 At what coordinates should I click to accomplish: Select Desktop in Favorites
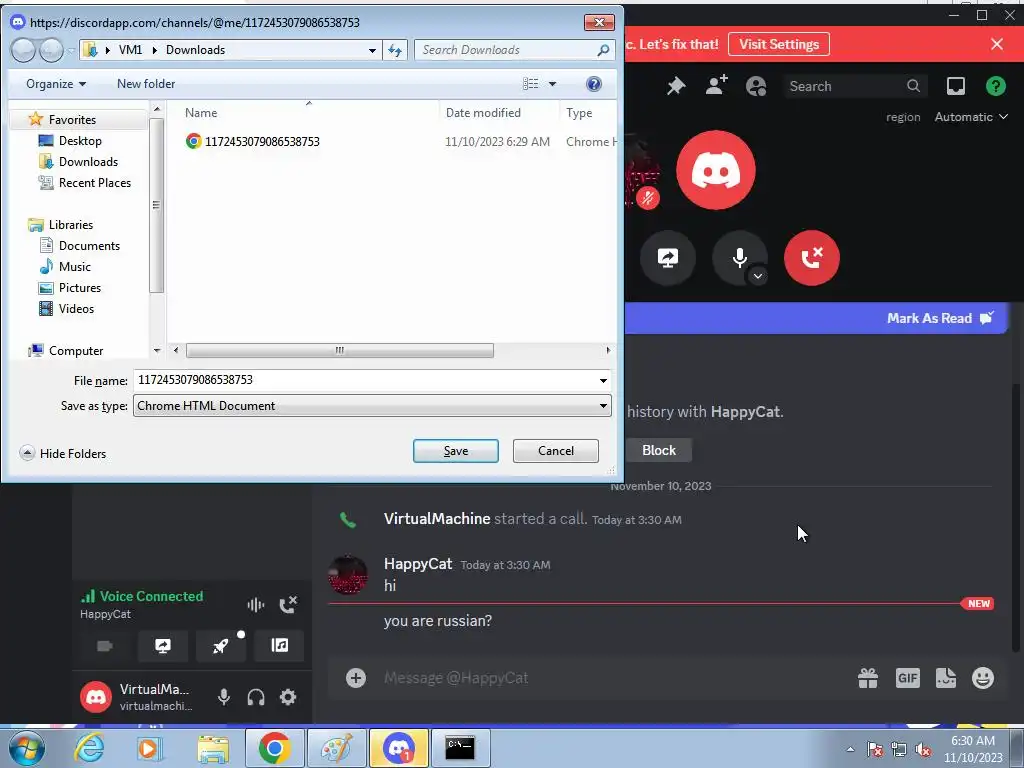[80, 140]
